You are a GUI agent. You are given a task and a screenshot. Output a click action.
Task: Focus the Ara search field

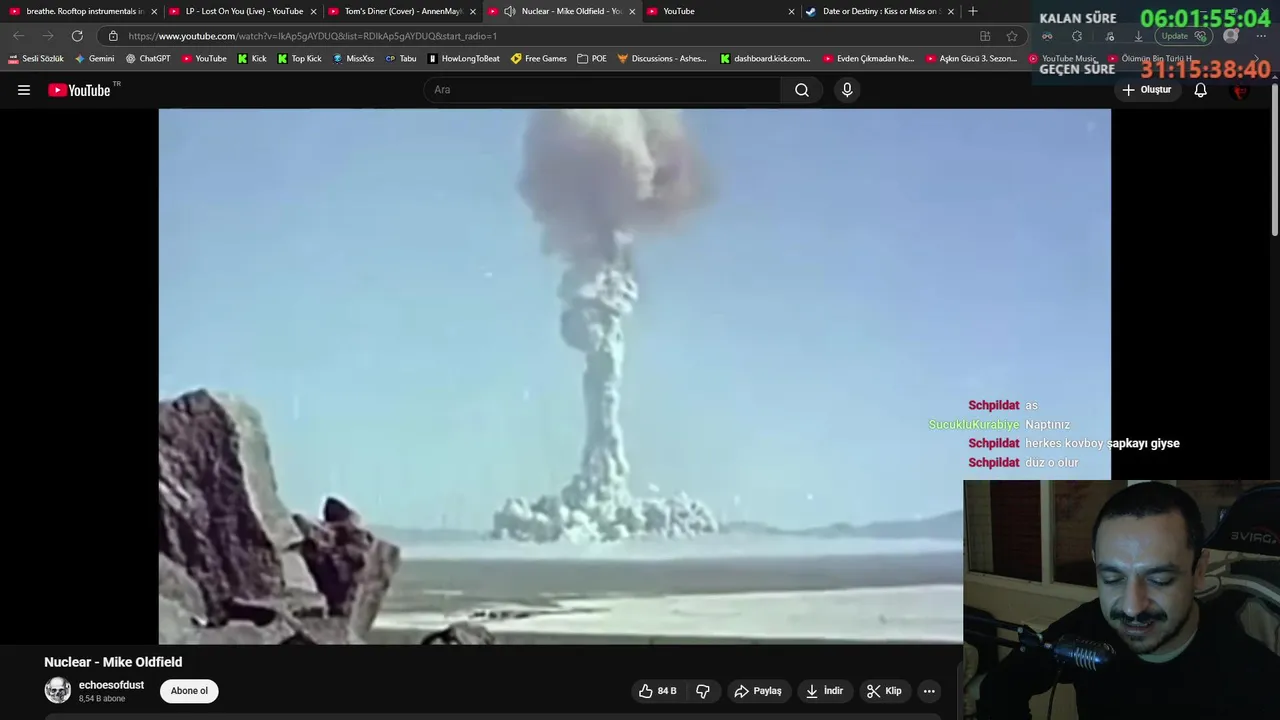tap(602, 90)
